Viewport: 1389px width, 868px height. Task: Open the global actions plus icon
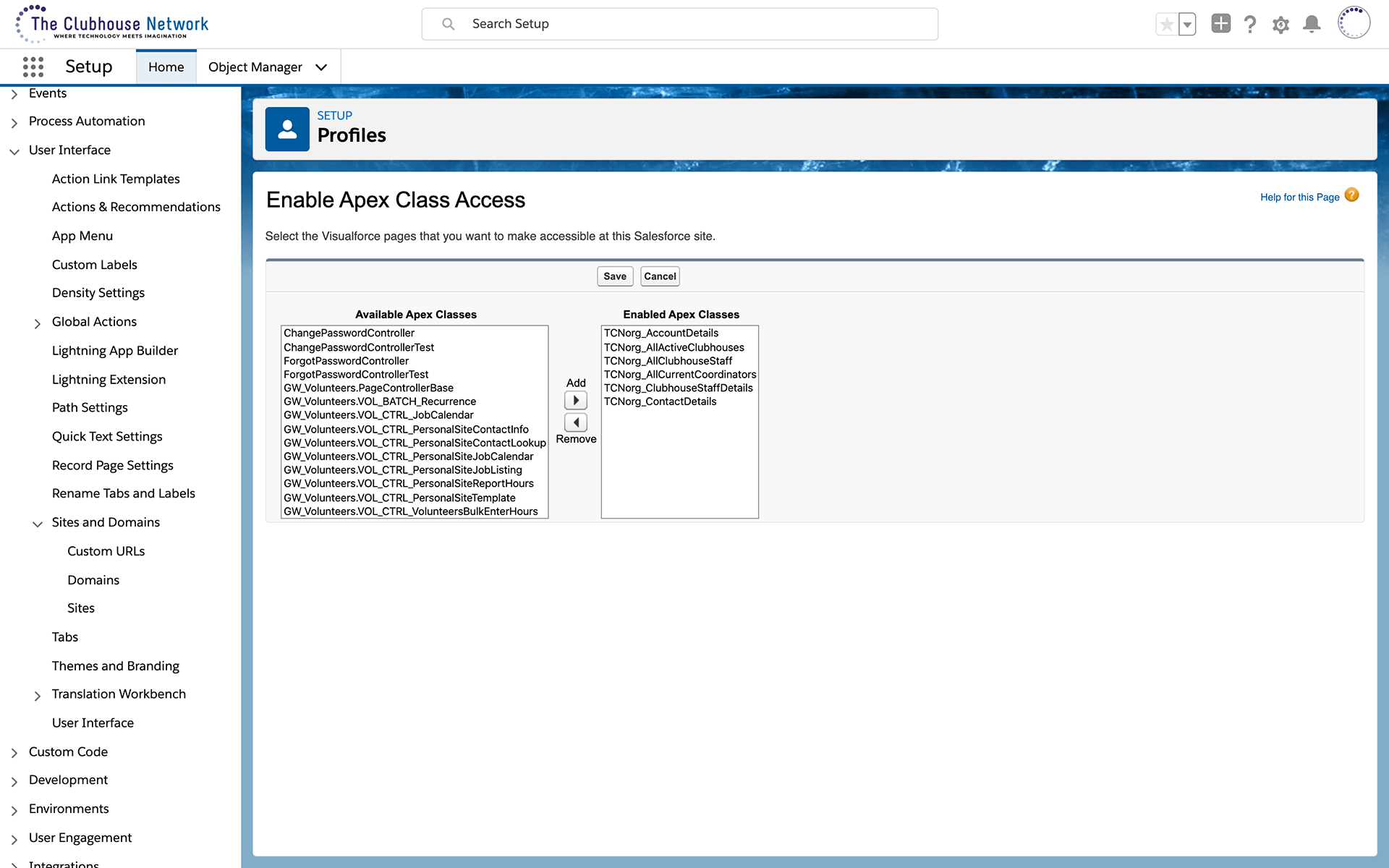coord(1220,24)
